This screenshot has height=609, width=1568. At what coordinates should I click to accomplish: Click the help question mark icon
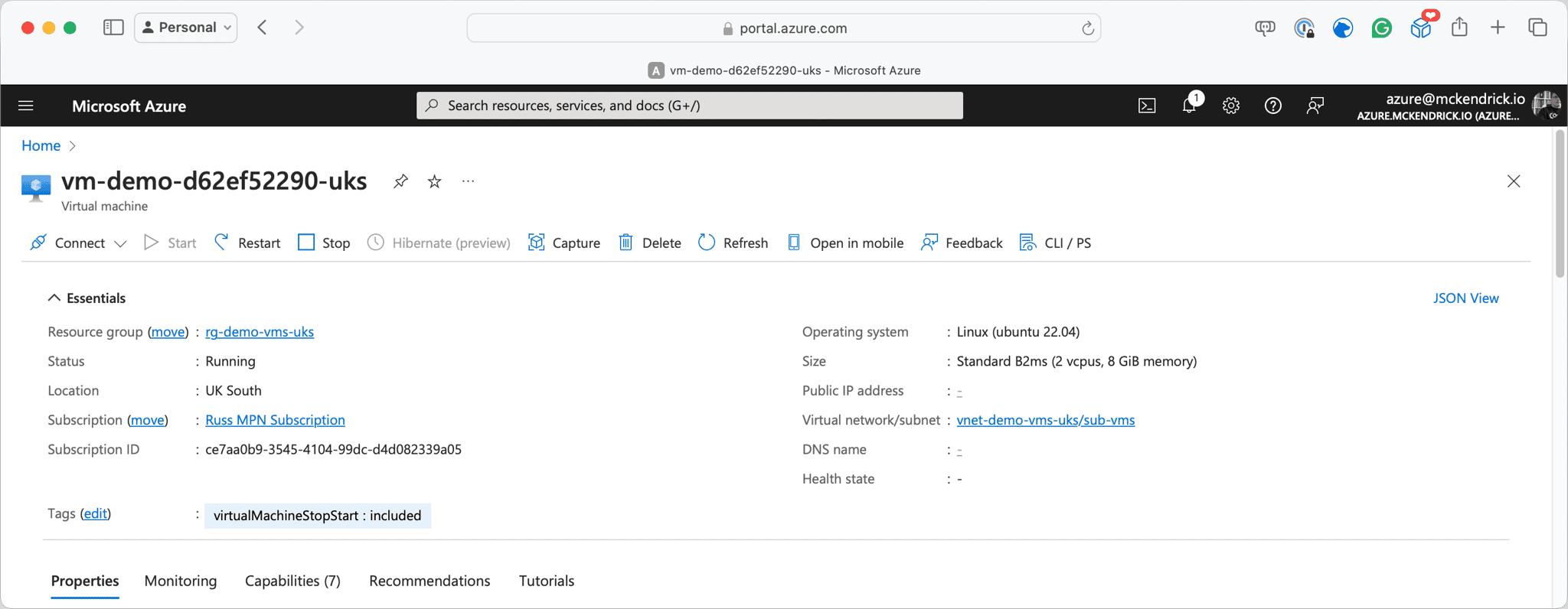click(1272, 106)
